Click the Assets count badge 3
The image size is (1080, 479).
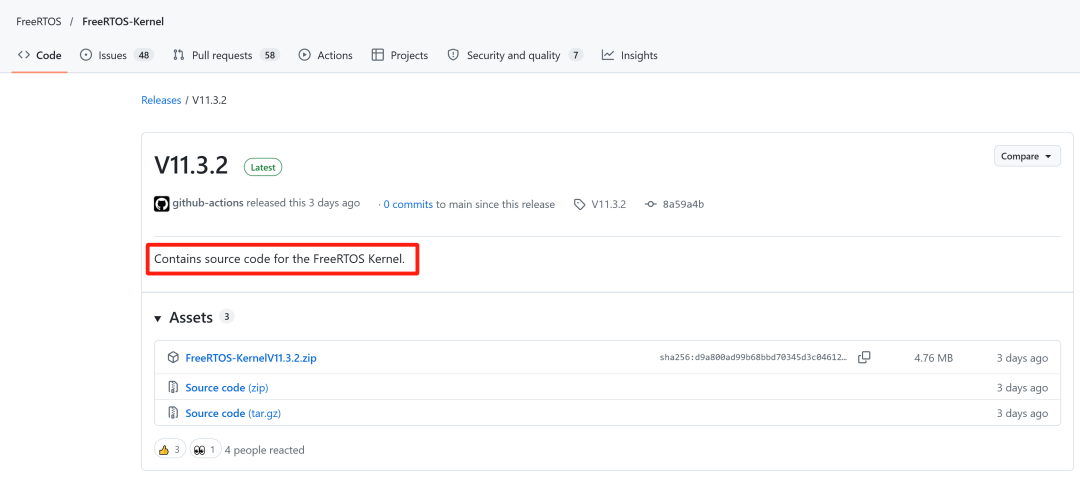point(227,316)
